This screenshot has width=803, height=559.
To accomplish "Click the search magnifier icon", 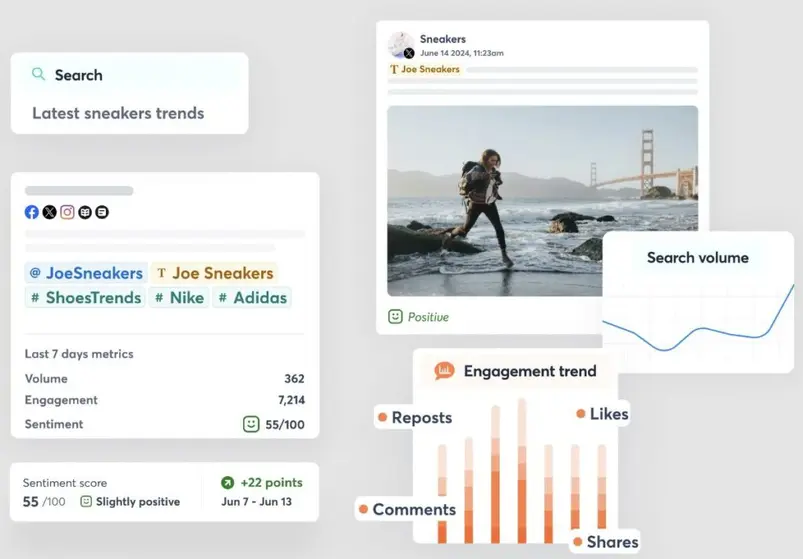I will [x=39, y=74].
